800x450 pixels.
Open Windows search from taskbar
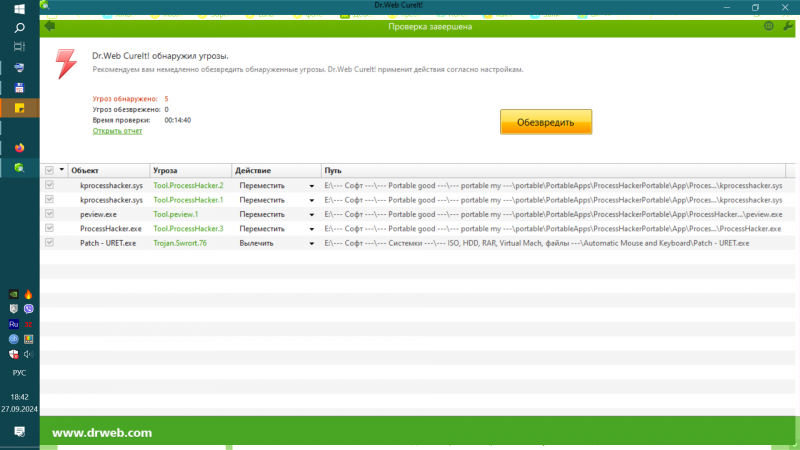tap(19, 28)
